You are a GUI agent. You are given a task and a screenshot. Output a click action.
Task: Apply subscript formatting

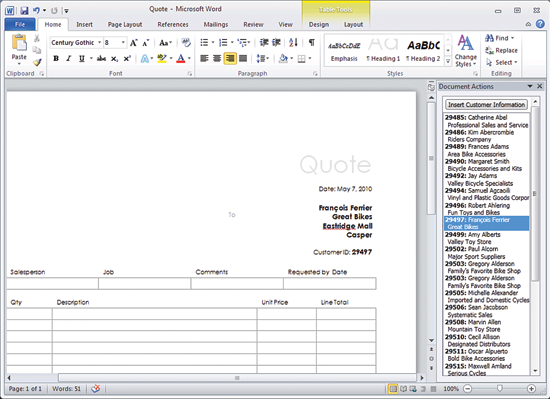point(114,59)
